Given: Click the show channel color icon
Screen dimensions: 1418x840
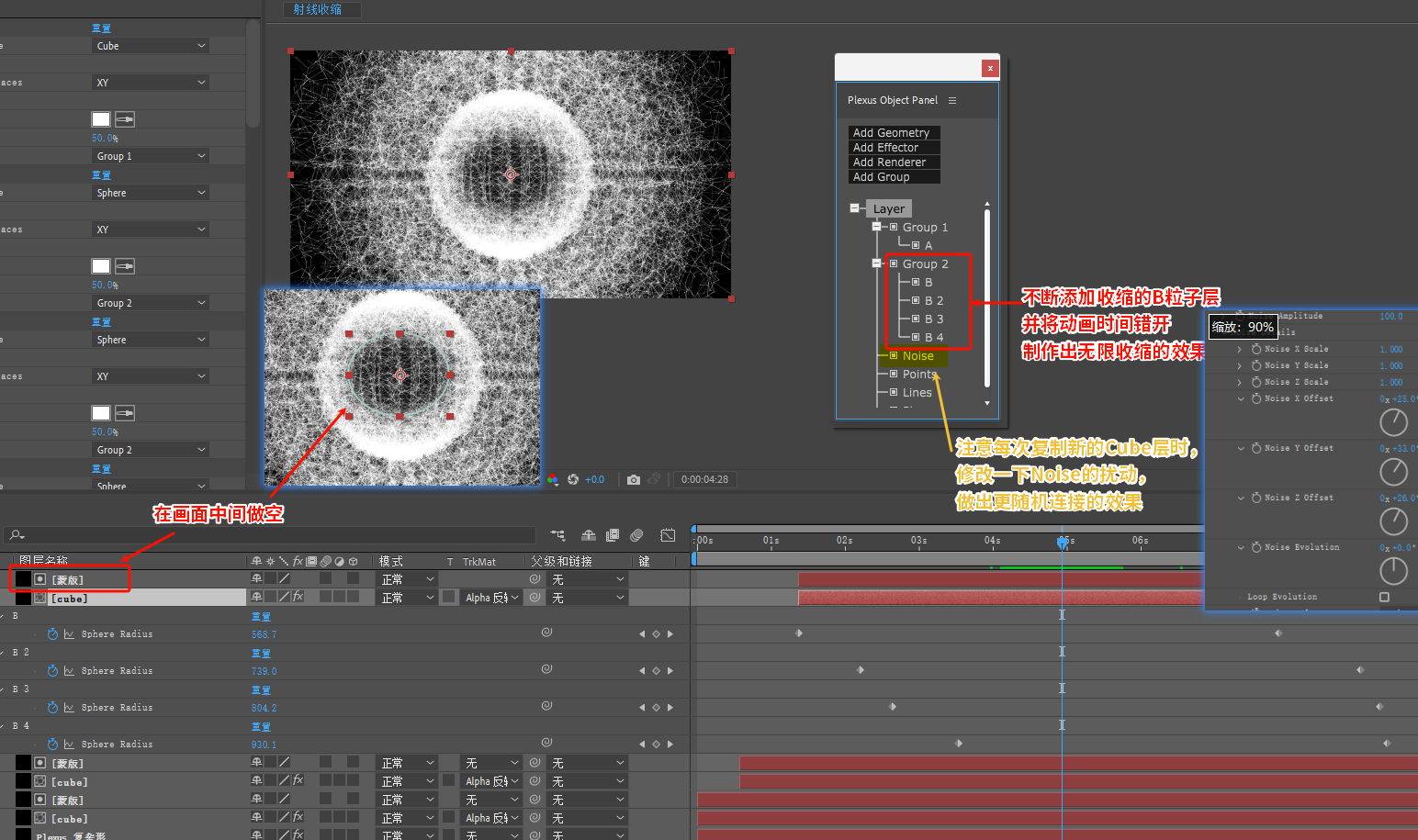Looking at the screenshot, I should tap(553, 479).
